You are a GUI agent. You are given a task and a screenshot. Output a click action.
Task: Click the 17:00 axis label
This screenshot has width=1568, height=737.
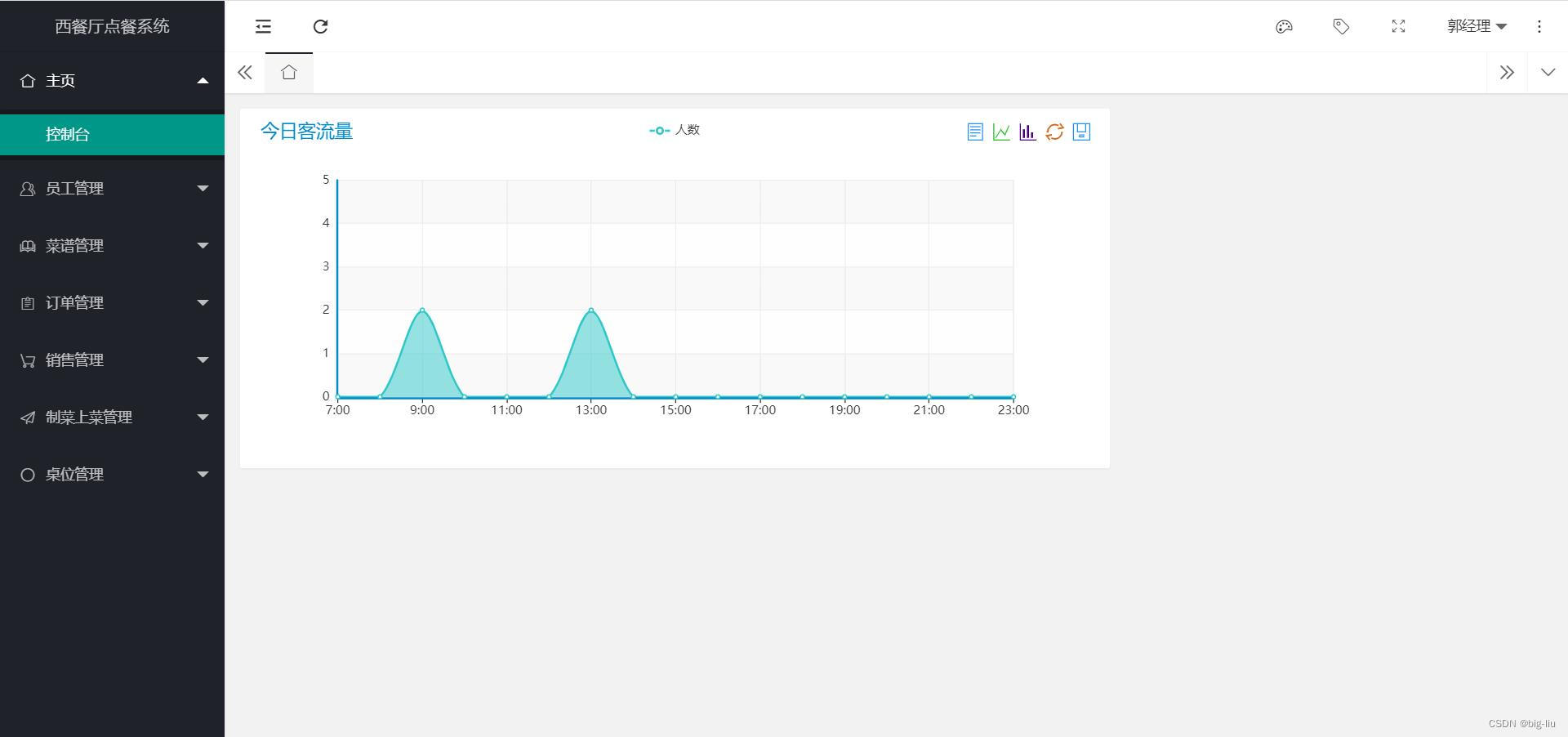click(759, 410)
